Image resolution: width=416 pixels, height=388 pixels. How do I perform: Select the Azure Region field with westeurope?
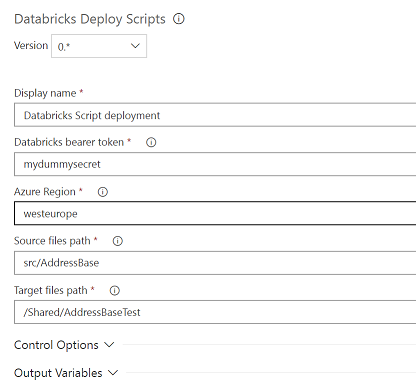pos(215,213)
